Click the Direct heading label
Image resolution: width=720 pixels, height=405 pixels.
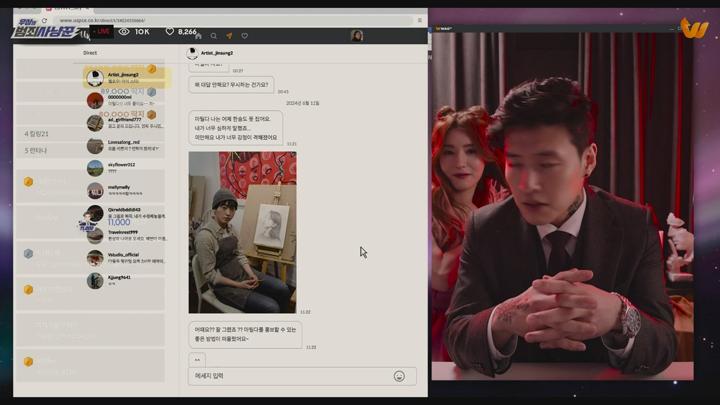tap(90, 53)
